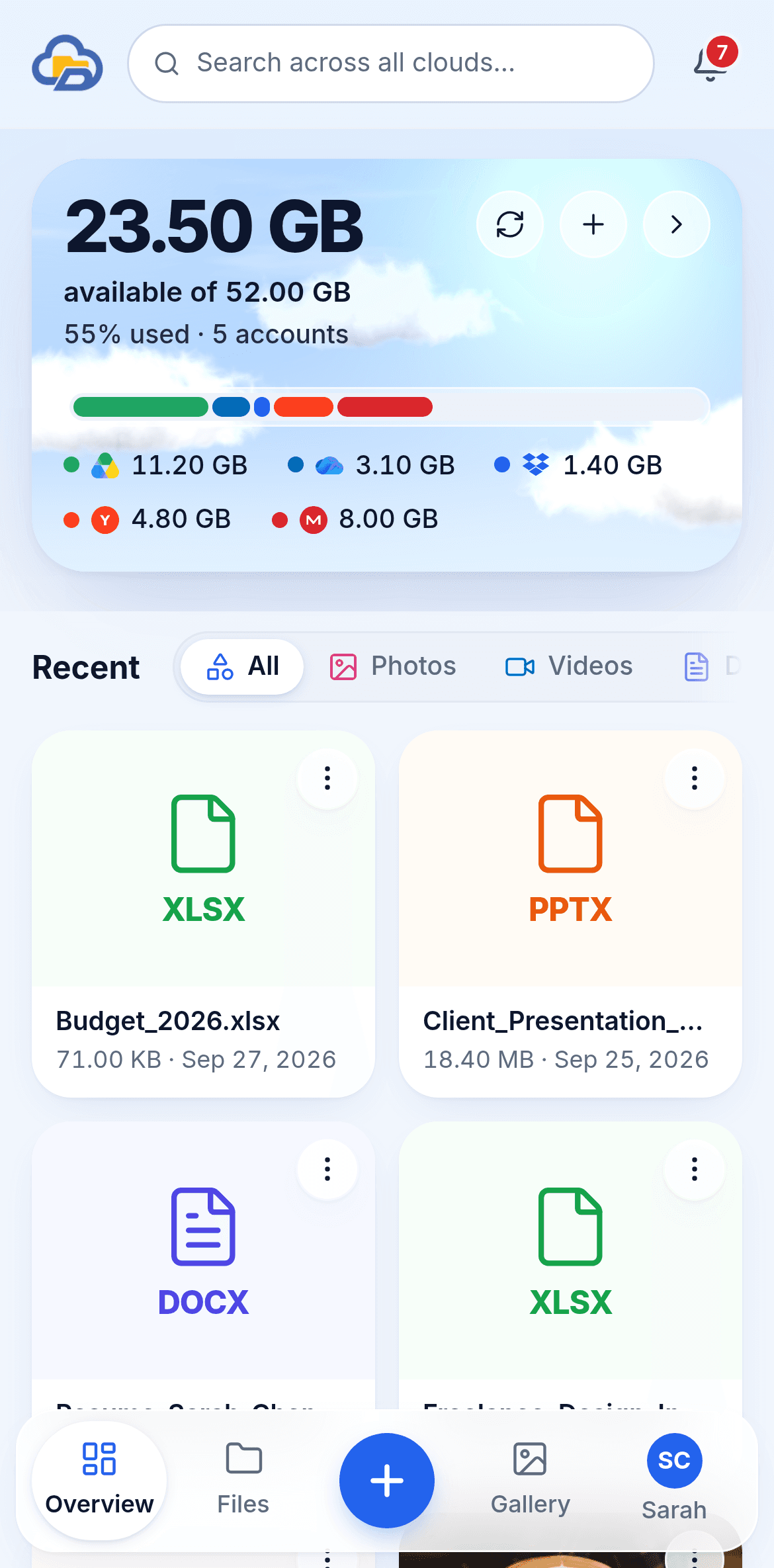Screen dimensions: 774x1568
Task: Select the red MEGA usage segment
Action: click(x=385, y=407)
